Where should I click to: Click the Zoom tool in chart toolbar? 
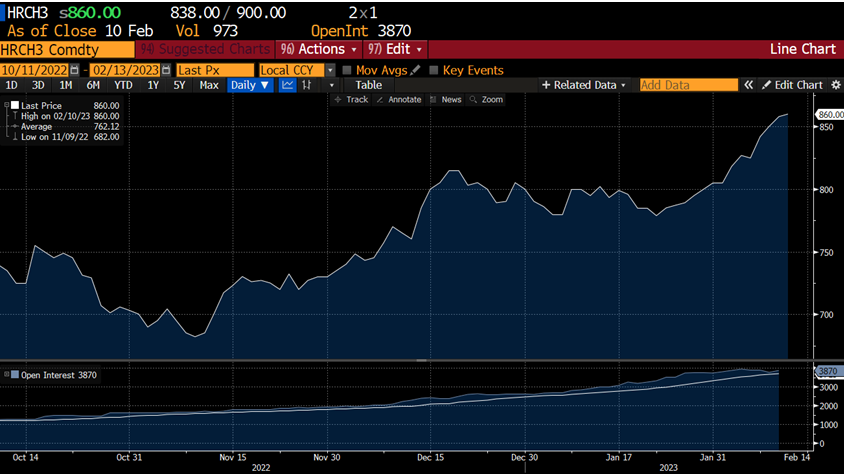tap(486, 100)
